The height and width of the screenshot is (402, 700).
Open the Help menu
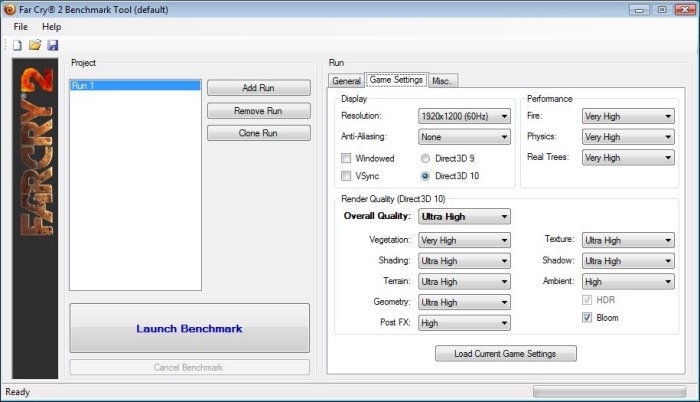[x=51, y=27]
